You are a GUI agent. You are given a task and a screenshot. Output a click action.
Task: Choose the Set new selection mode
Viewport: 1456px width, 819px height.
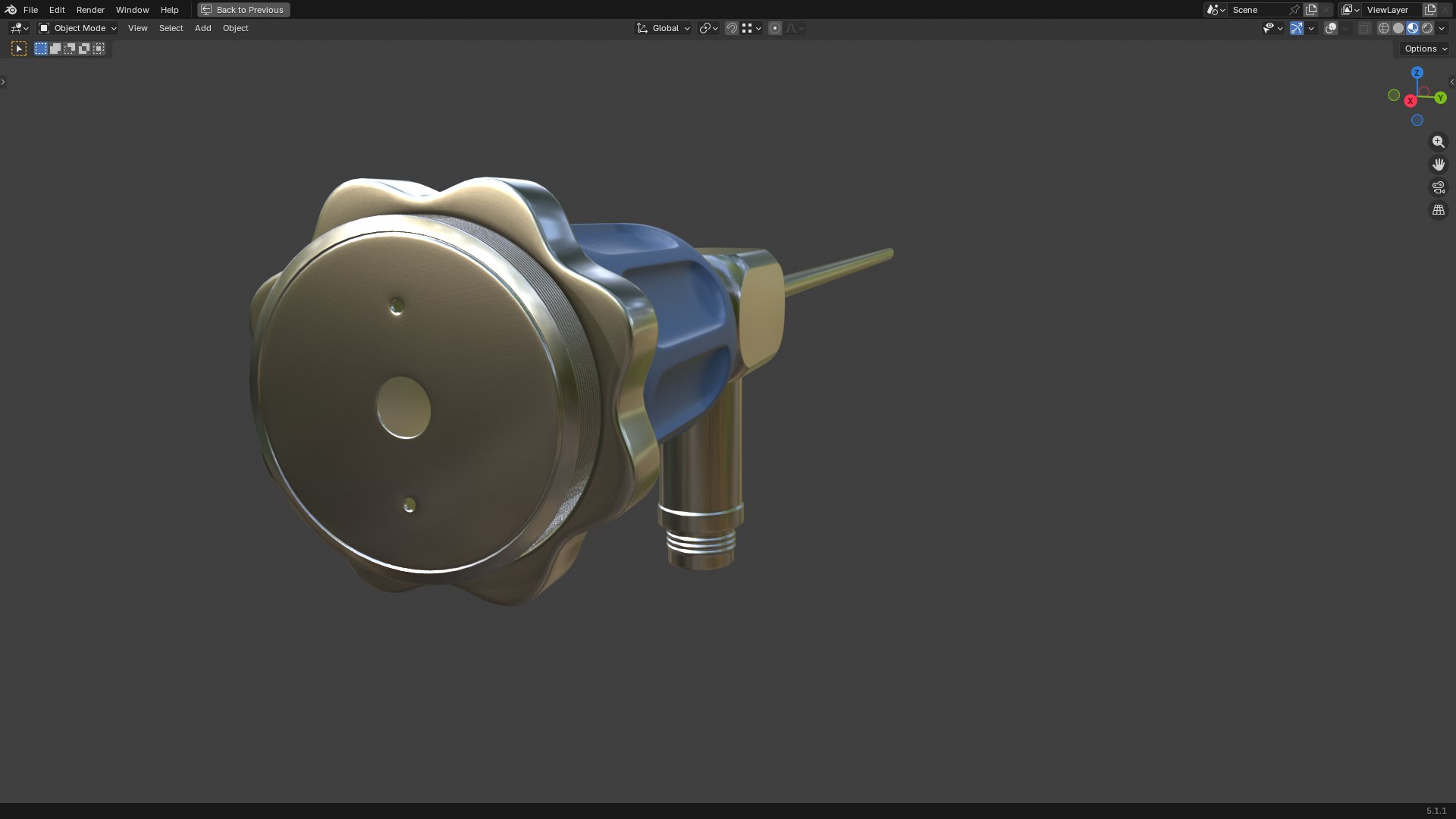[x=41, y=49]
